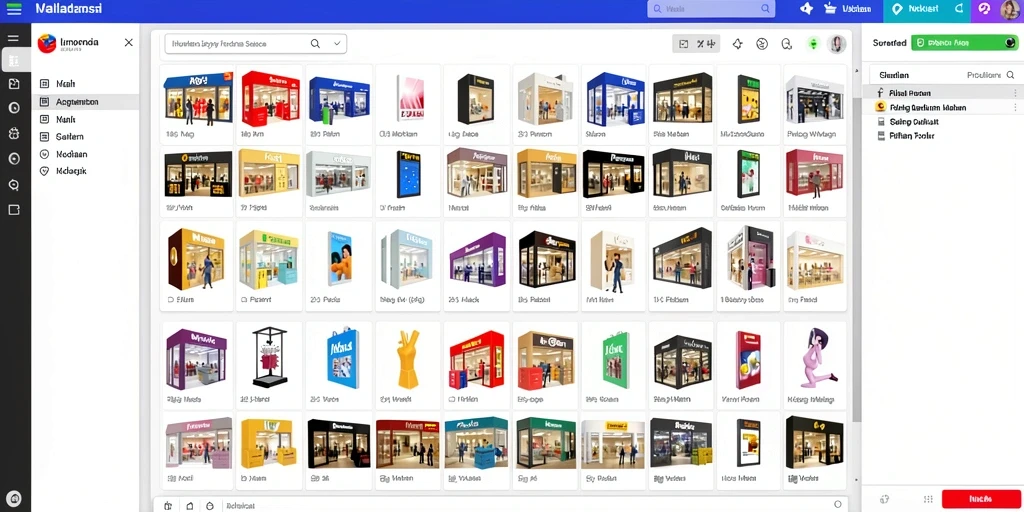Viewport: 1024px width, 512px height.
Task: Click the four-point star icon in grid toolbar
Action: pyautogui.click(x=737, y=44)
